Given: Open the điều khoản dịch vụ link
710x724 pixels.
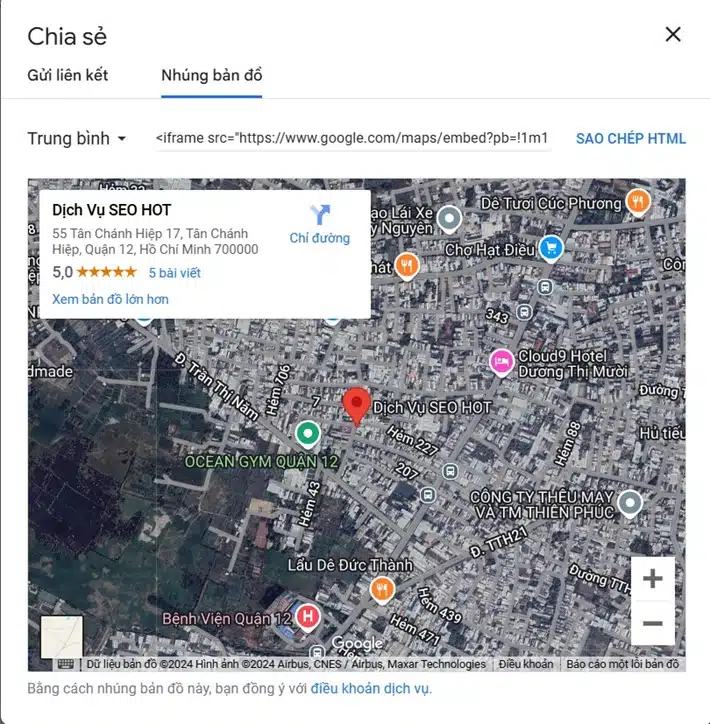Looking at the screenshot, I should (x=370, y=688).
